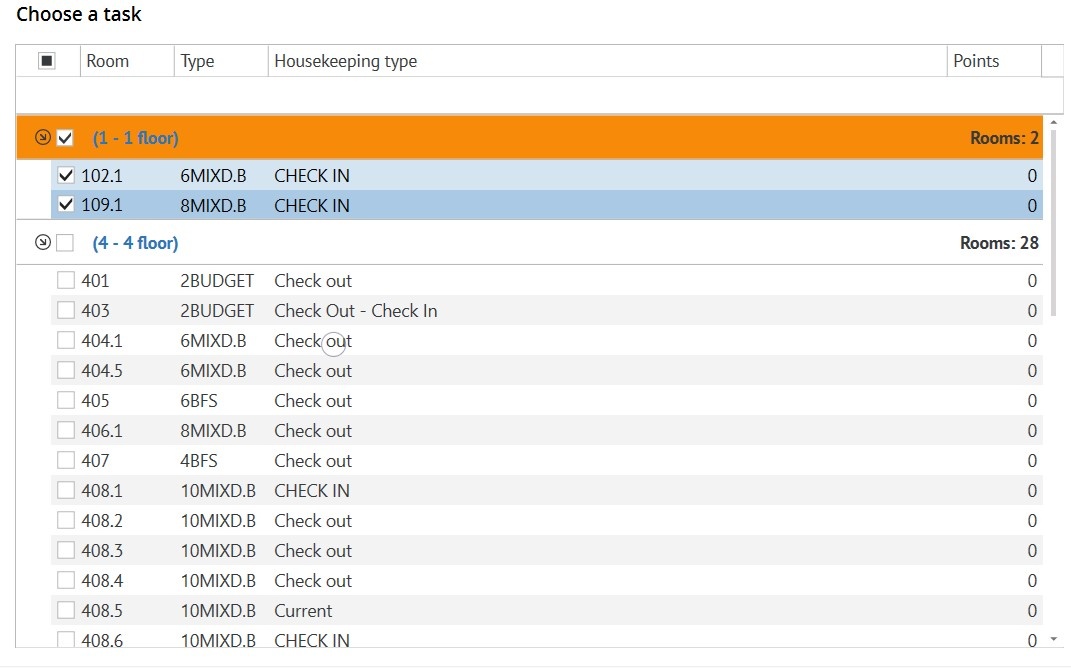Click the vertical scrollbar thumb
Viewport: 1071px width, 668px height.
pyautogui.click(x=1053, y=222)
